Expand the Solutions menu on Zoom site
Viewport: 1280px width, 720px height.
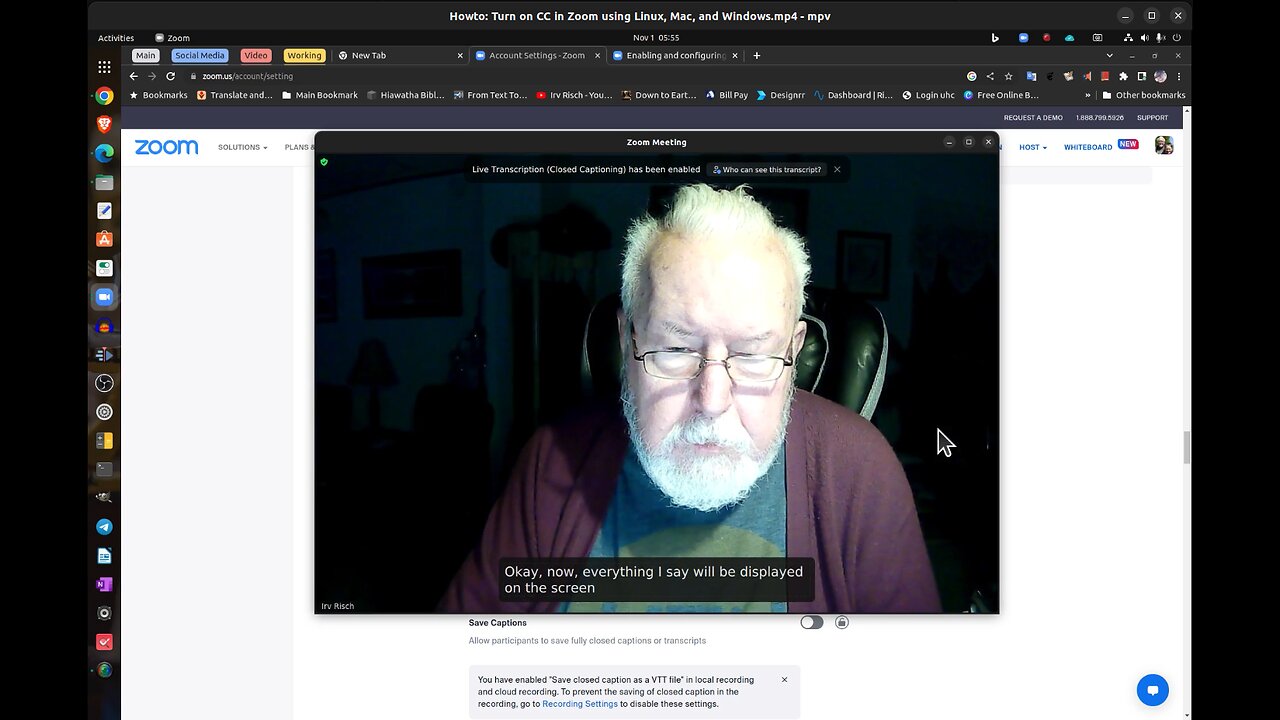(x=242, y=147)
